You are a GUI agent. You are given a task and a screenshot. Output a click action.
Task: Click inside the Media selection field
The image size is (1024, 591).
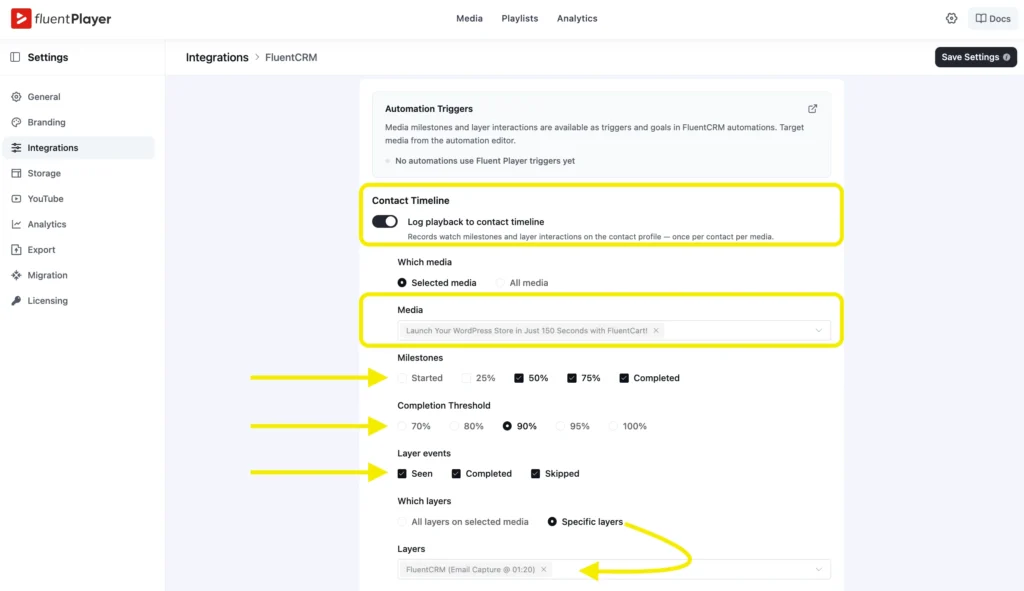click(614, 330)
